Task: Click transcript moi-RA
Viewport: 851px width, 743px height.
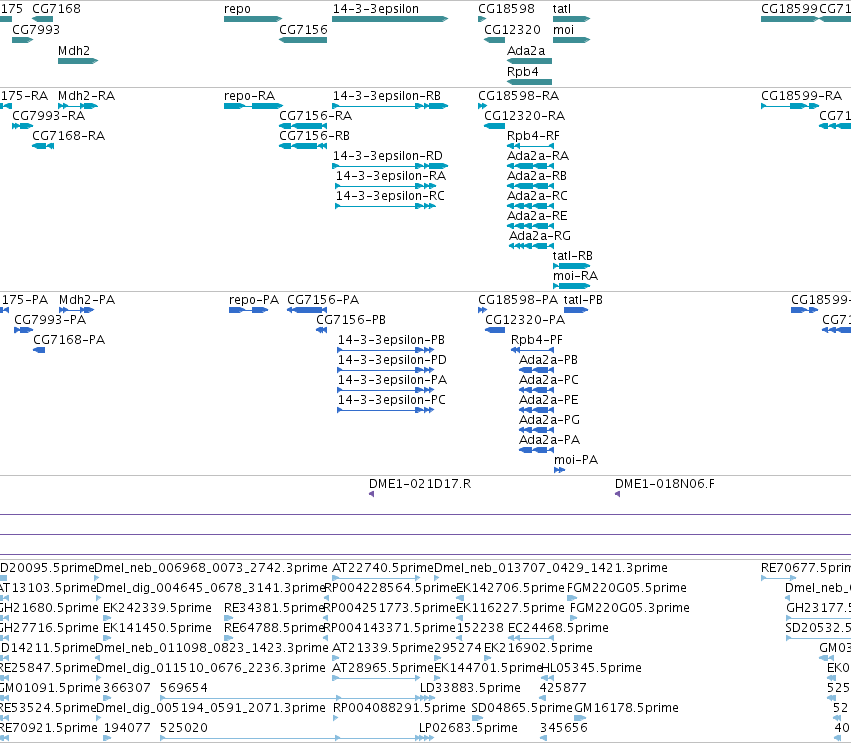Action: click(x=571, y=286)
